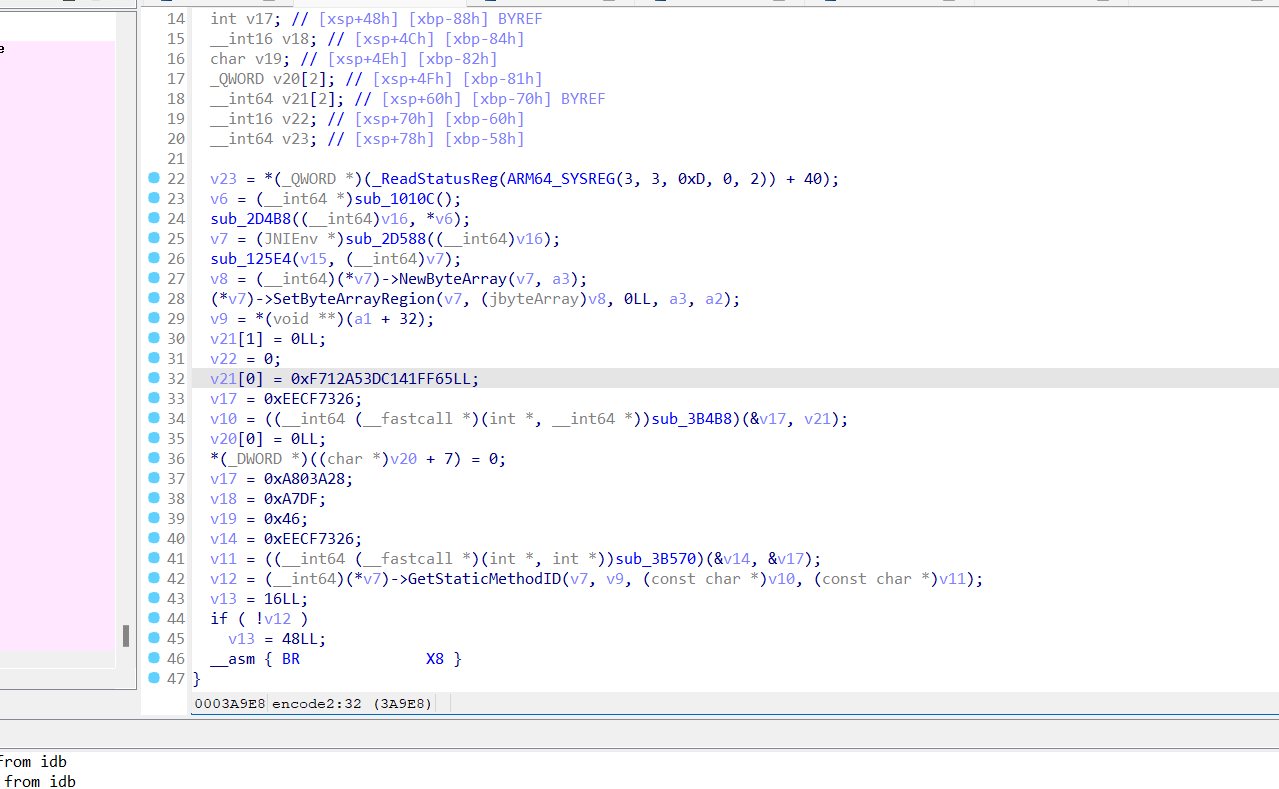Click the int v17 declaration
The width and height of the screenshot is (1279, 789).
tap(246, 19)
